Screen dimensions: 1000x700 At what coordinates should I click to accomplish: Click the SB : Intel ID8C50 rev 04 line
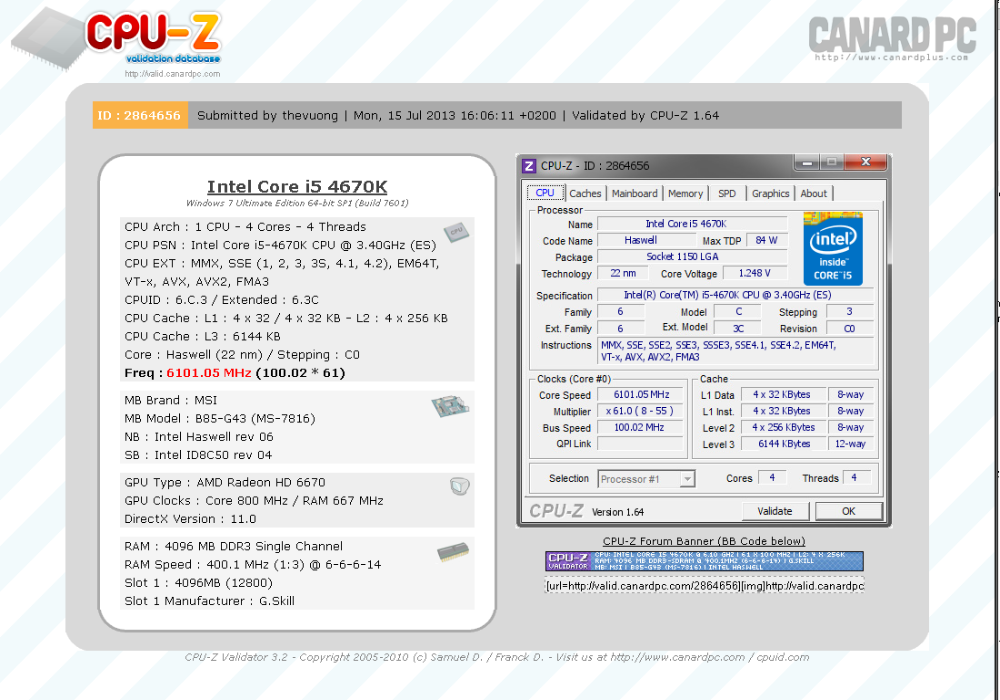[198, 455]
